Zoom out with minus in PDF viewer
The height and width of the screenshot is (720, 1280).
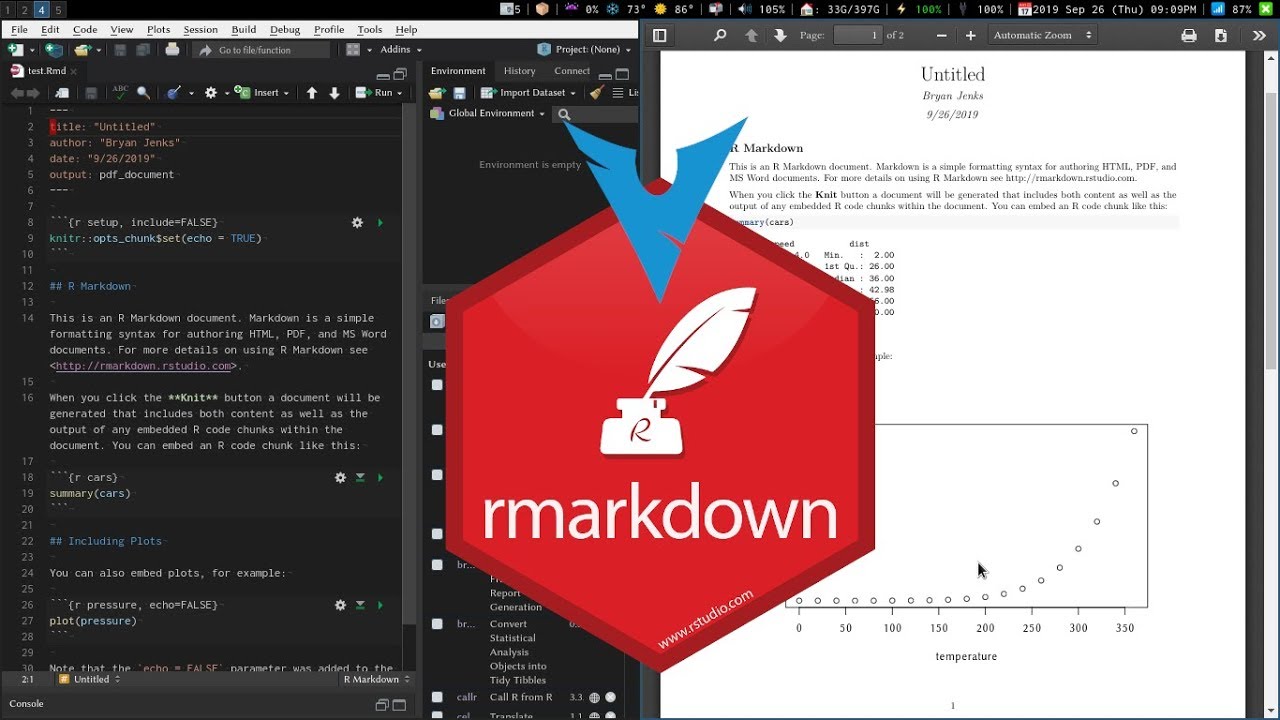[942, 35]
